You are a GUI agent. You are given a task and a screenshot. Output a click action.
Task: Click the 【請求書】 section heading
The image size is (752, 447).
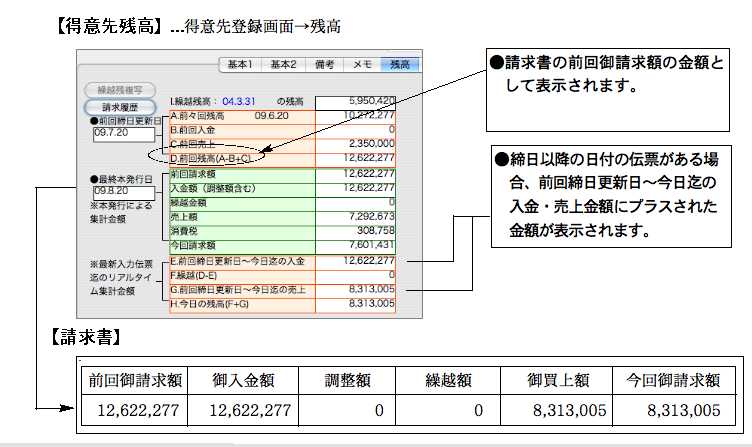point(85,337)
